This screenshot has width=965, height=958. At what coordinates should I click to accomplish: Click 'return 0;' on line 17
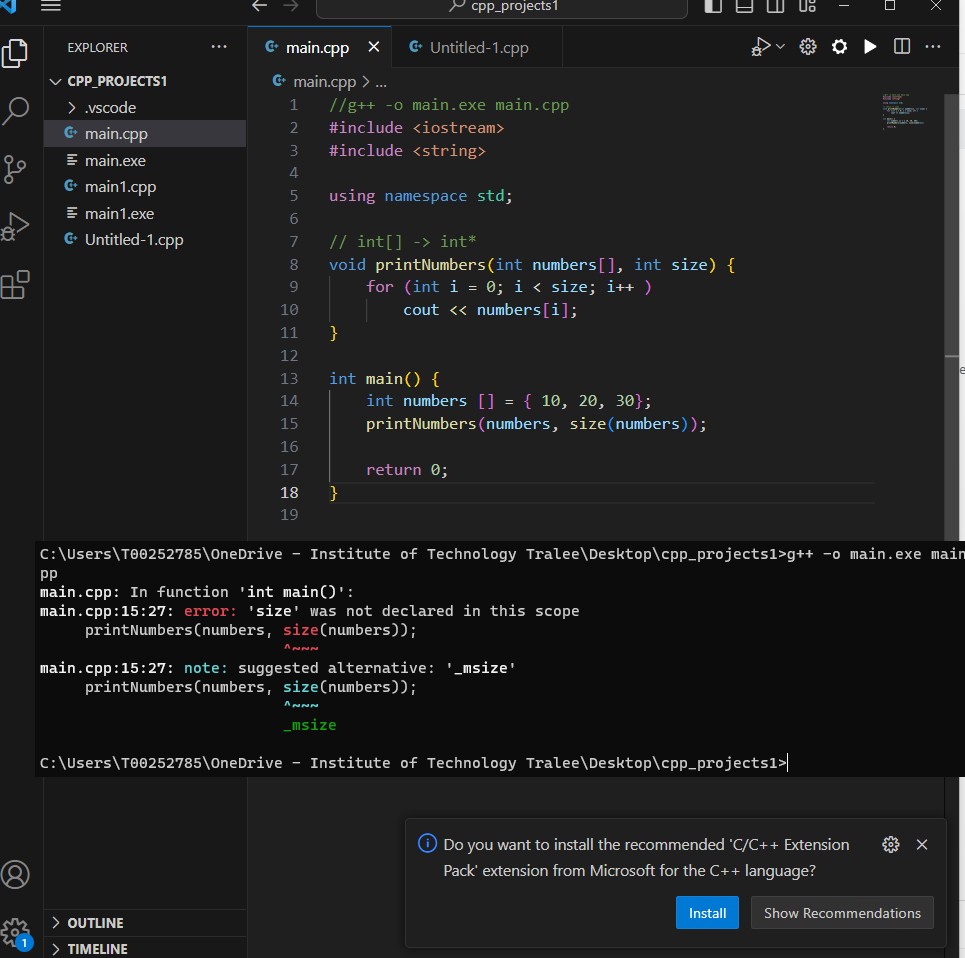[x=407, y=470]
